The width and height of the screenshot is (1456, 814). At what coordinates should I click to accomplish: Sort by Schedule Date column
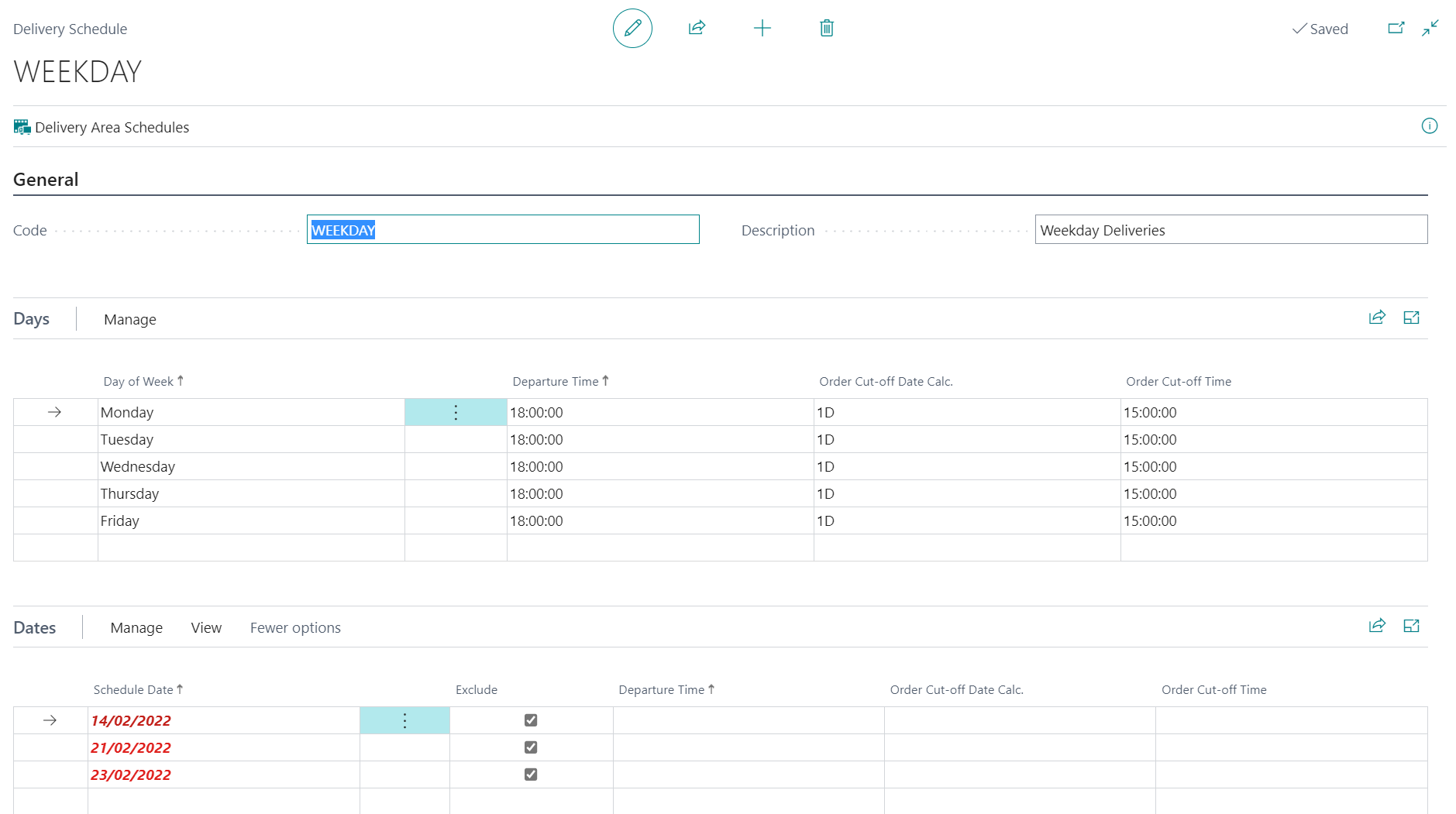[x=138, y=689]
